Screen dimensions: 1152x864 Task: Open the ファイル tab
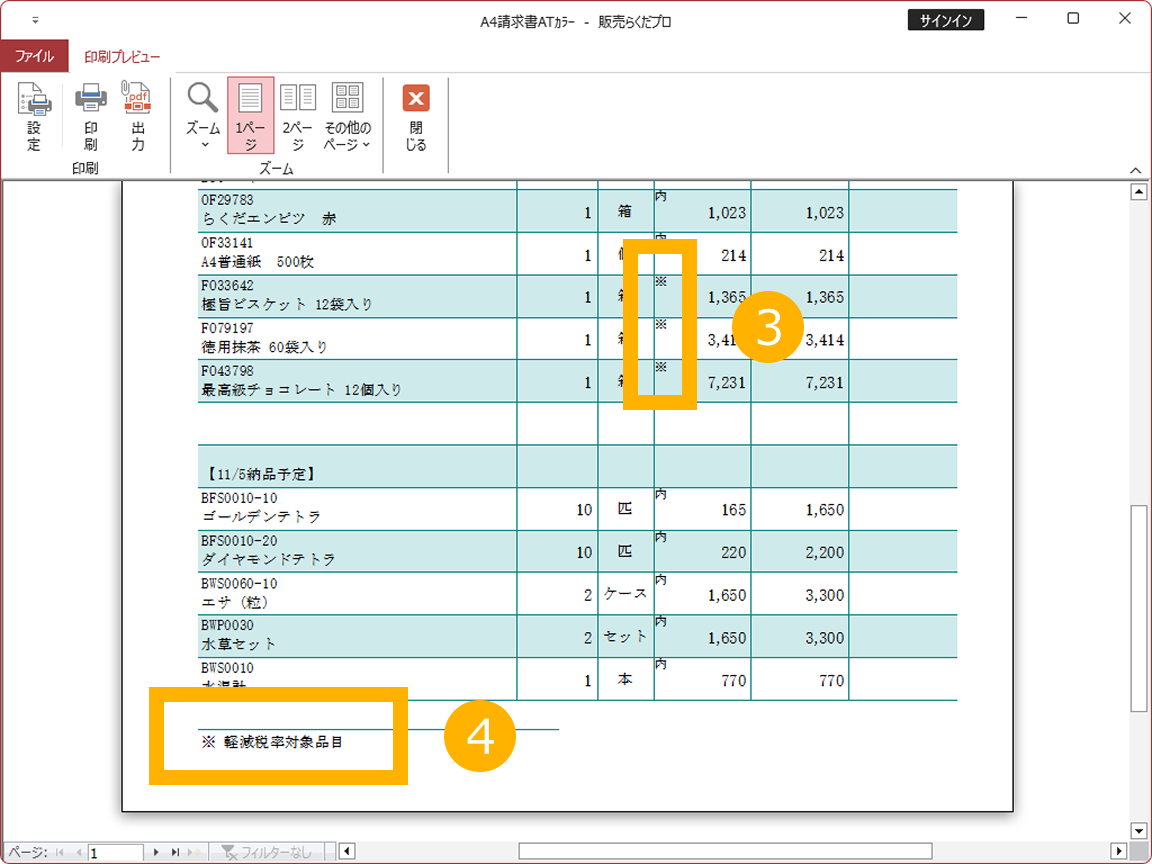[34, 57]
